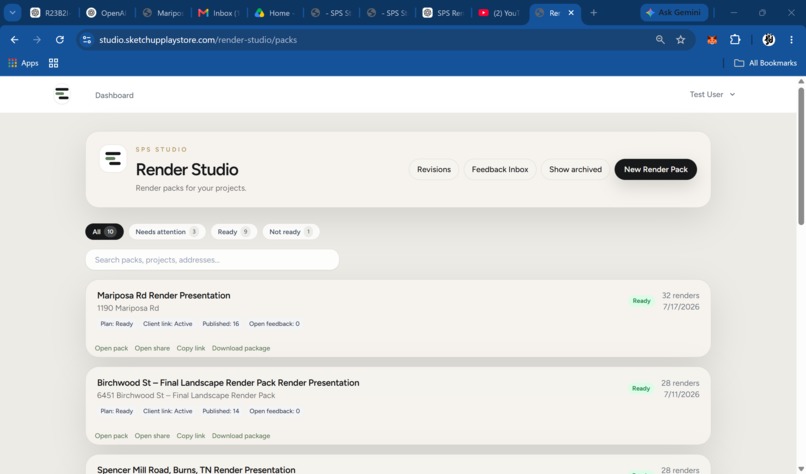Open the Test User account dropdown
Image resolution: width=806 pixels, height=474 pixels.
tap(712, 95)
